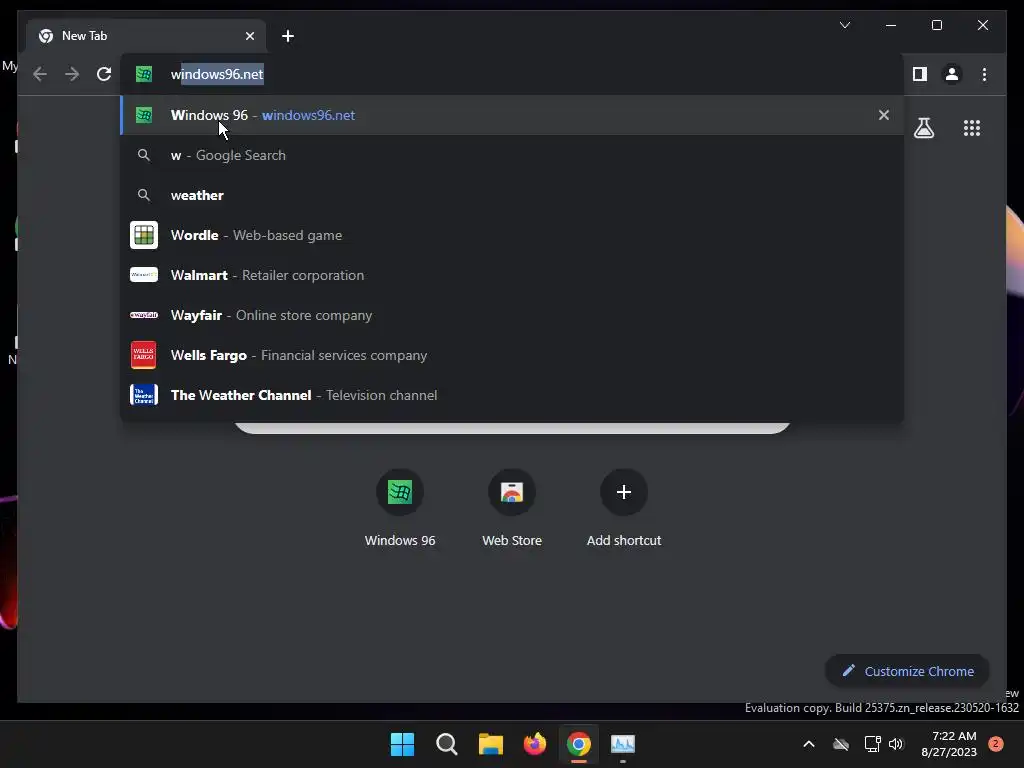This screenshot has width=1024, height=768.
Task: Open File Explorer from the taskbar
Action: [x=490, y=744]
